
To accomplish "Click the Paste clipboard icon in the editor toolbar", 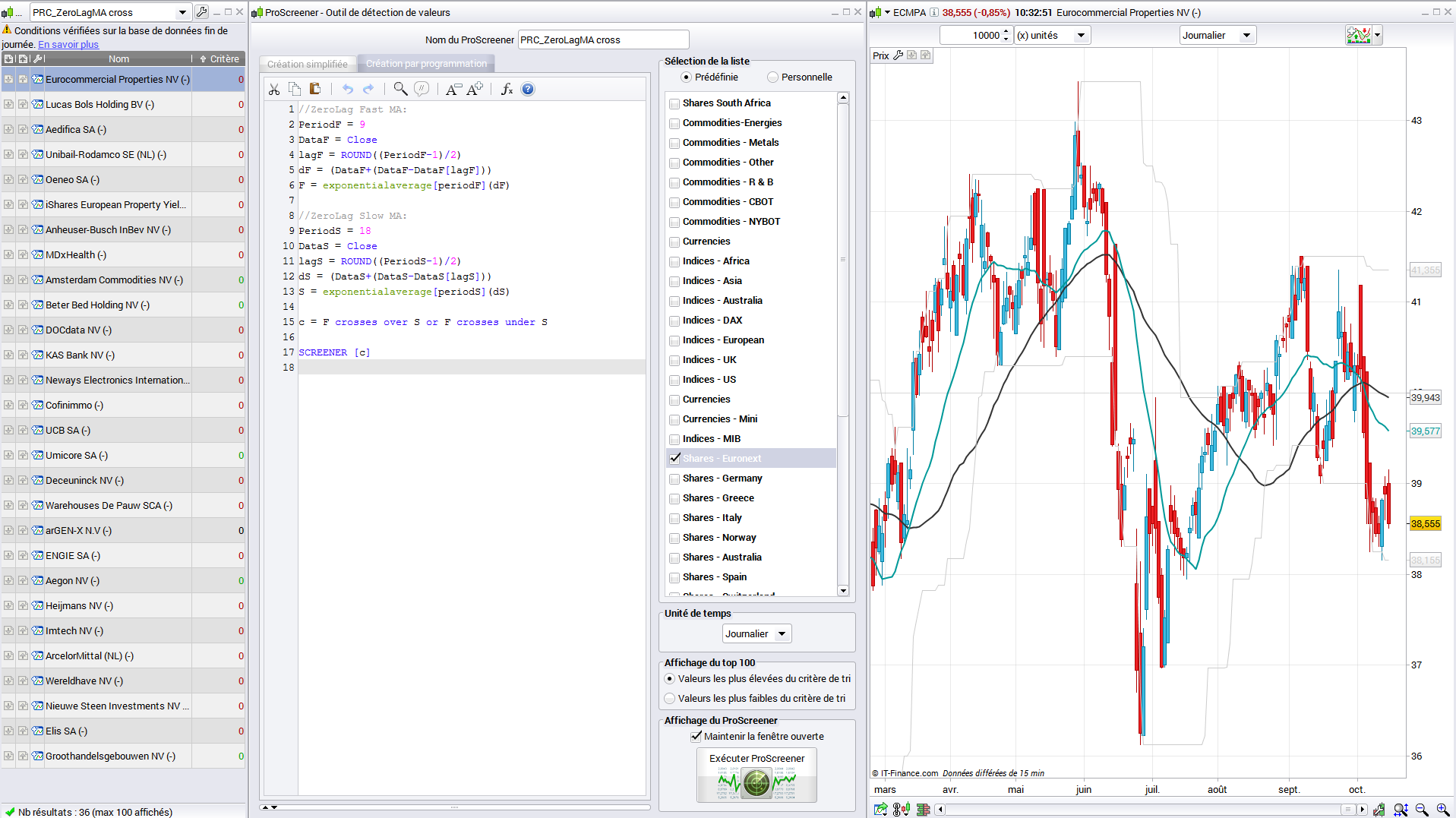I will click(x=315, y=90).
